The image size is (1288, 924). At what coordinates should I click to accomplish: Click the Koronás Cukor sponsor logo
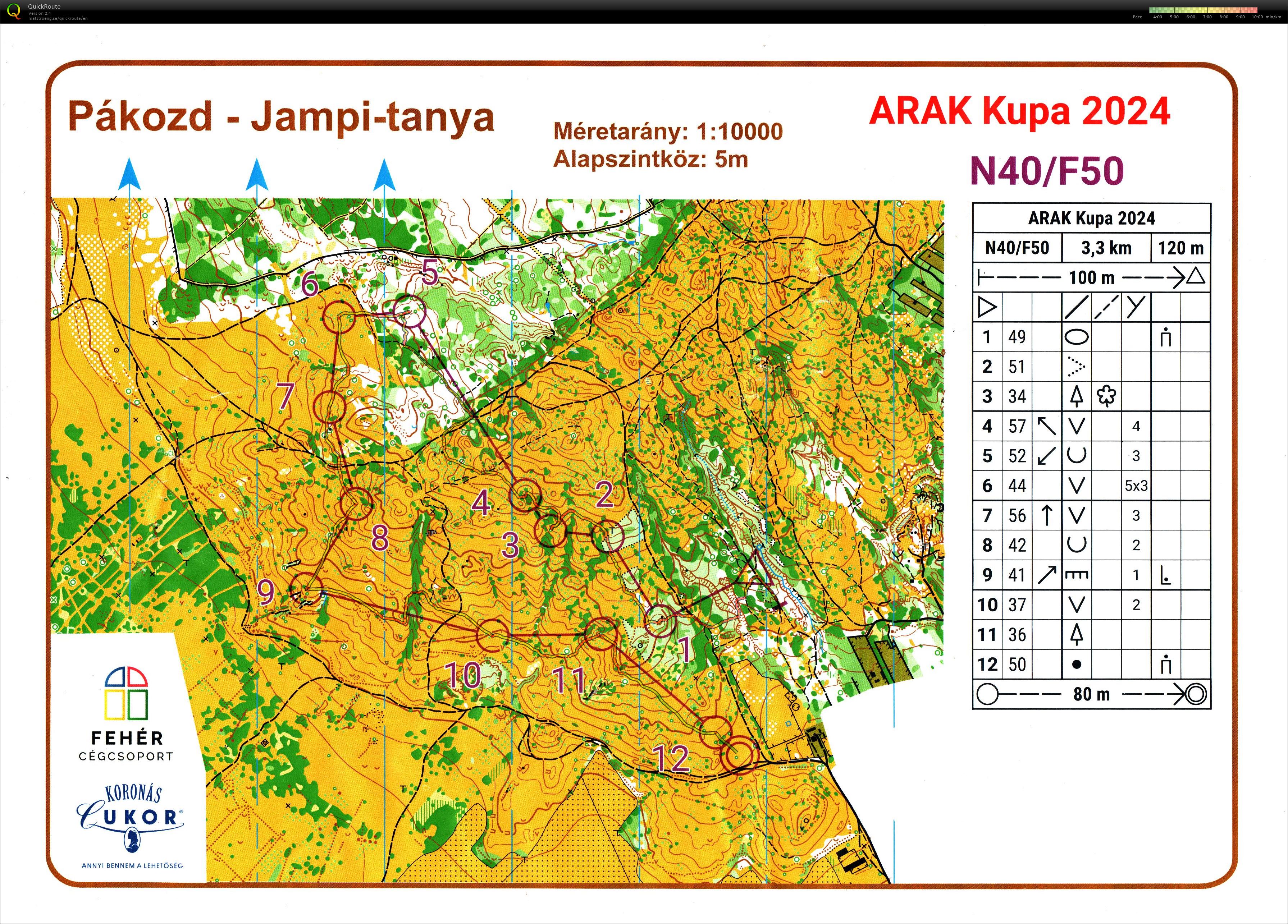coord(131,826)
